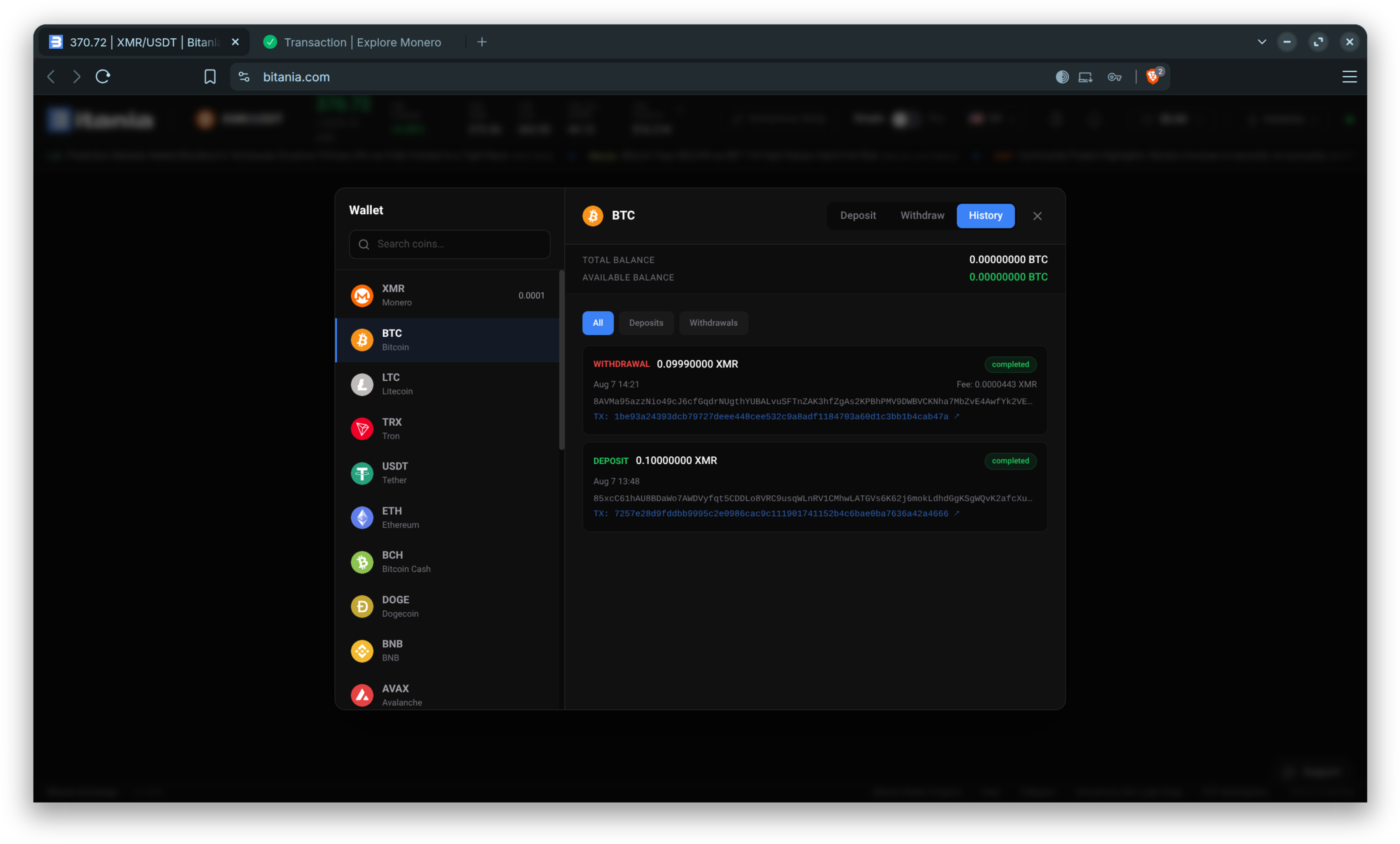The width and height of the screenshot is (1400, 844).
Task: Click the Fee: 0.0000443 XMR text
Action: pyautogui.click(x=996, y=385)
